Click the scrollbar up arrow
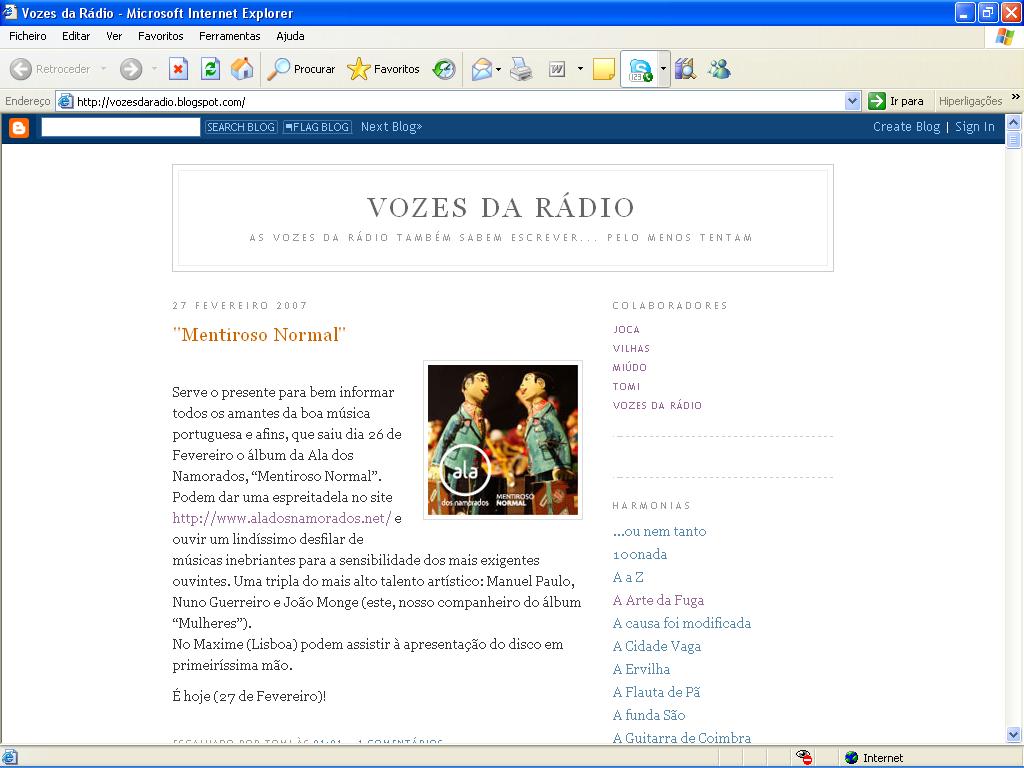Image resolution: width=1024 pixels, height=768 pixels. pos(1014,123)
